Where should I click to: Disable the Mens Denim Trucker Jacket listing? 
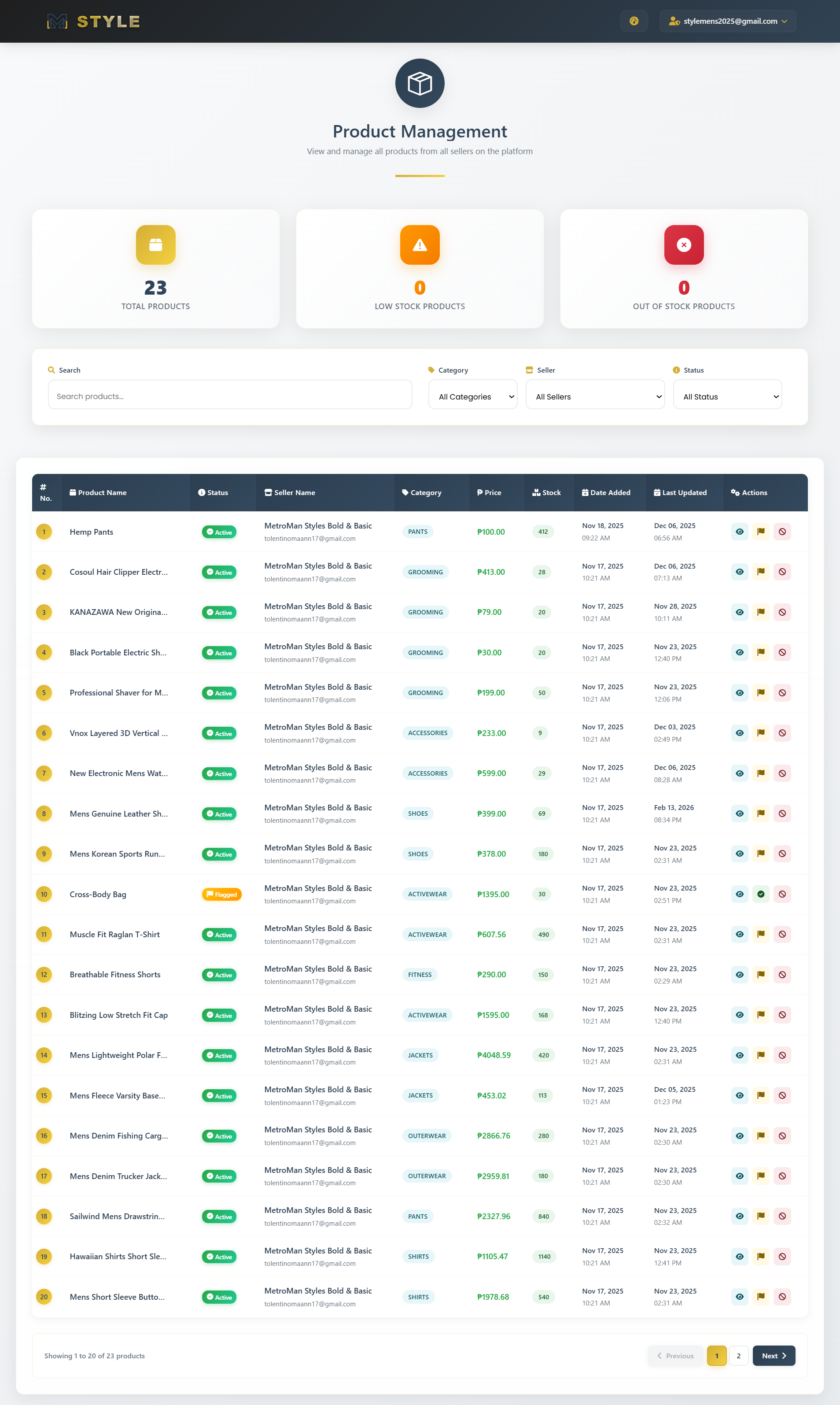click(x=782, y=1176)
